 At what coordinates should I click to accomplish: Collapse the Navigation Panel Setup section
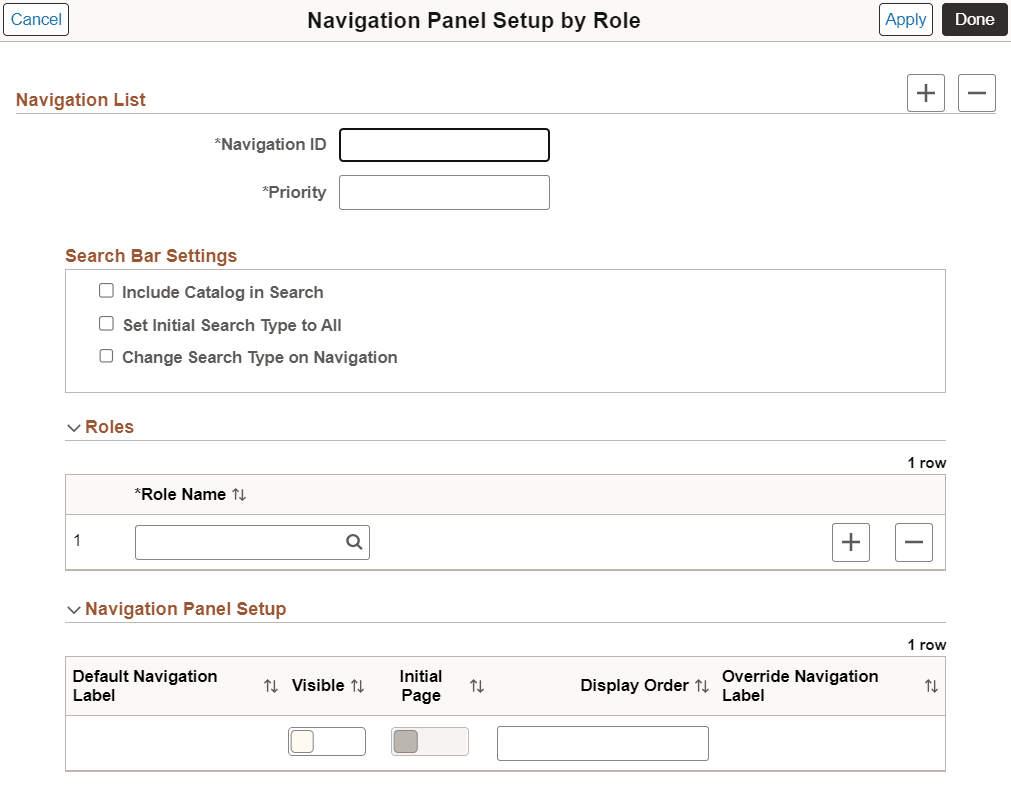[x=73, y=609]
